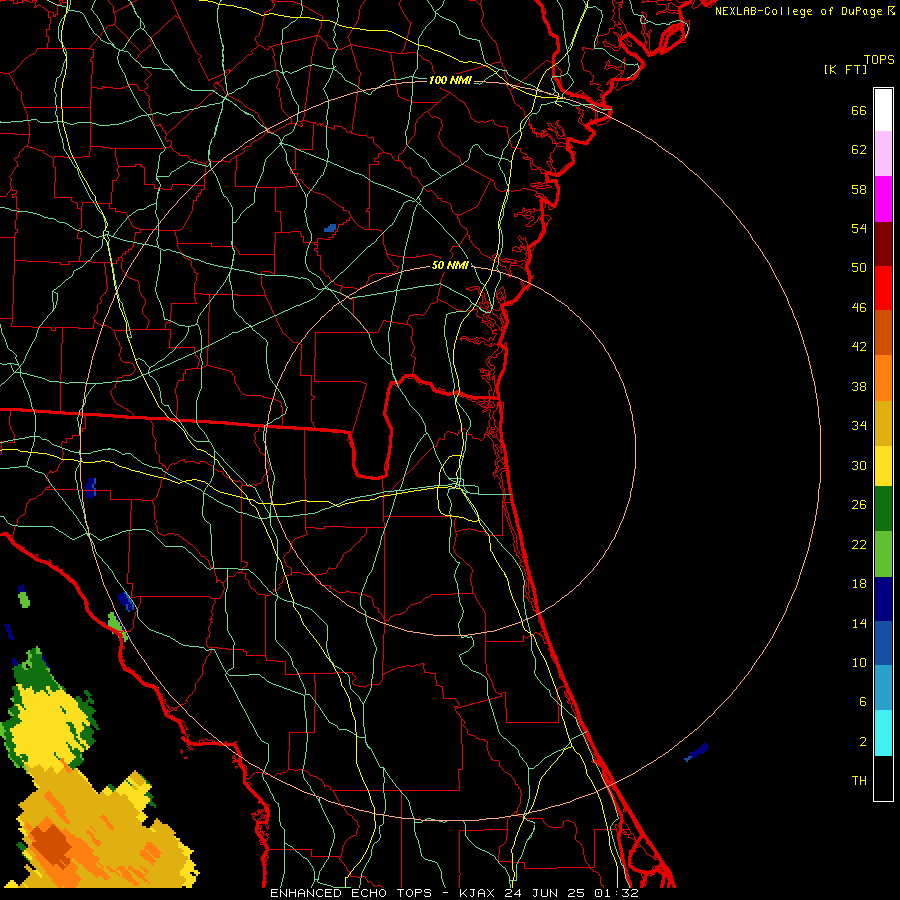Click the yellow legend color band
Image resolution: width=900 pixels, height=900 pixels.
pyautogui.click(x=883, y=465)
